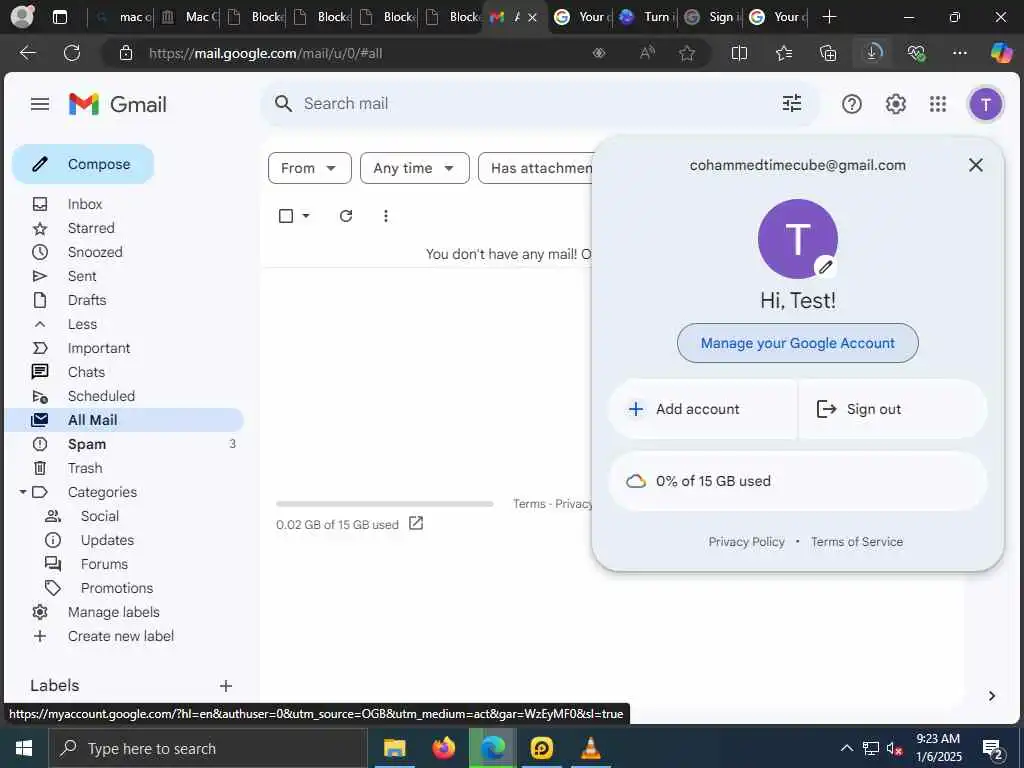The width and height of the screenshot is (1024, 768).
Task: Click the purple T account avatar in the Gmail header
Action: 985,104
